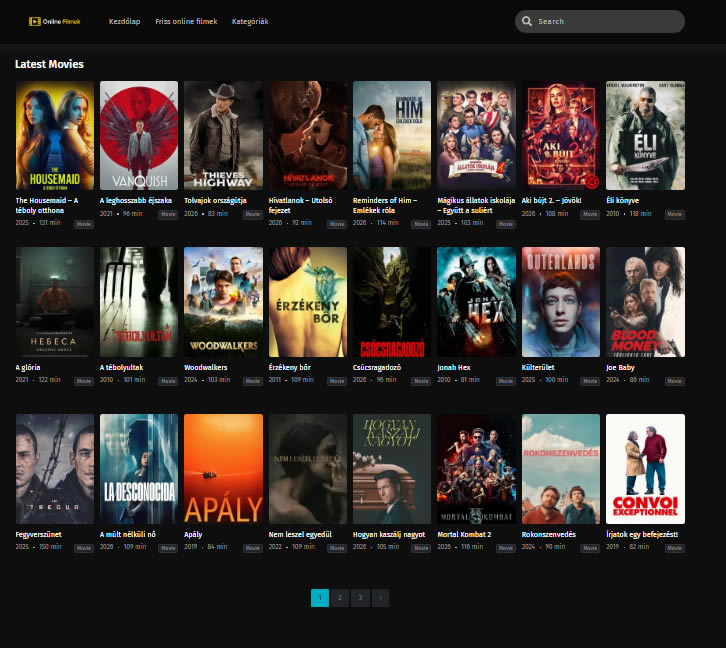Viewport: 726px width, 648px height.
Task: Open the Outerlands poster thumbnail
Action: [561, 302]
